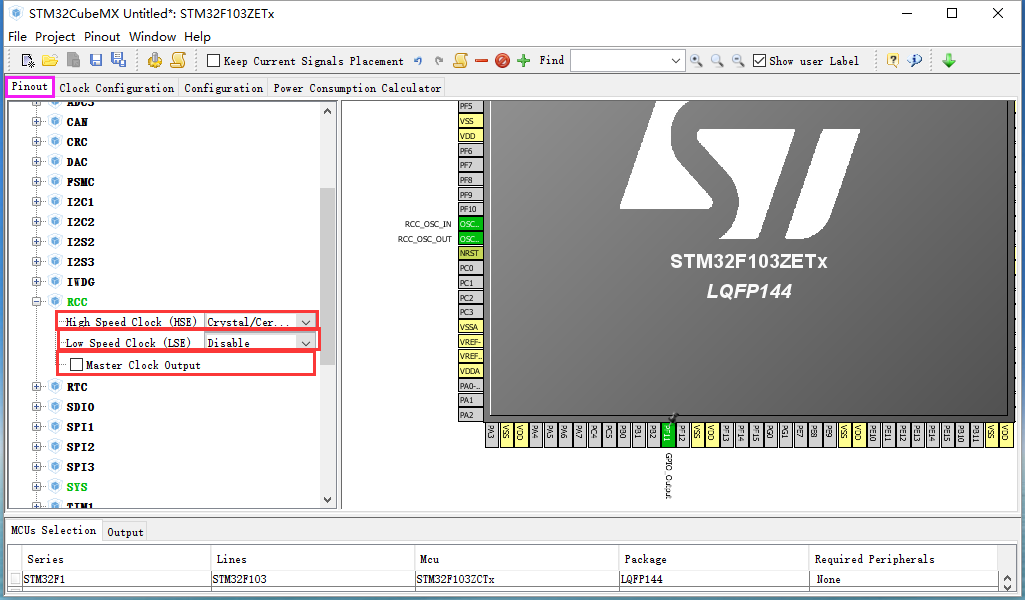Click the Undo arrow icon
The image size is (1025, 600).
pyautogui.click(x=418, y=61)
